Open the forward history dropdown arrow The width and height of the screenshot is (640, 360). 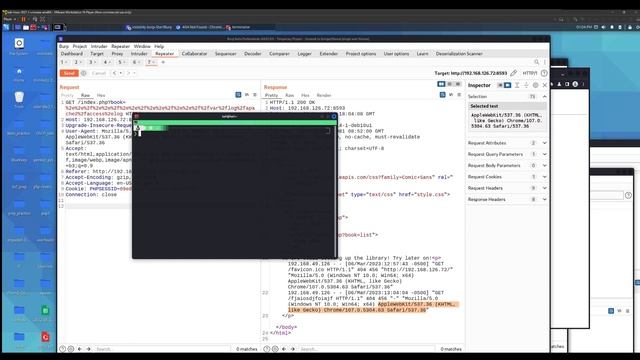[x=134, y=73]
